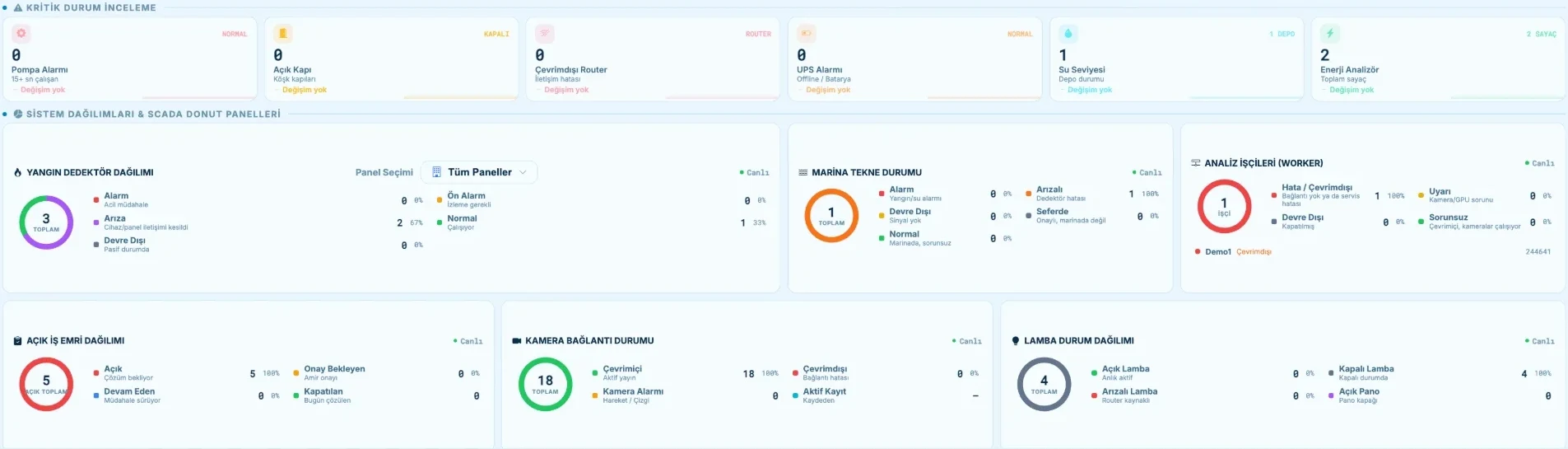Click the Panel Seçimi label
Screen dimensions: 1568x449
(384, 172)
